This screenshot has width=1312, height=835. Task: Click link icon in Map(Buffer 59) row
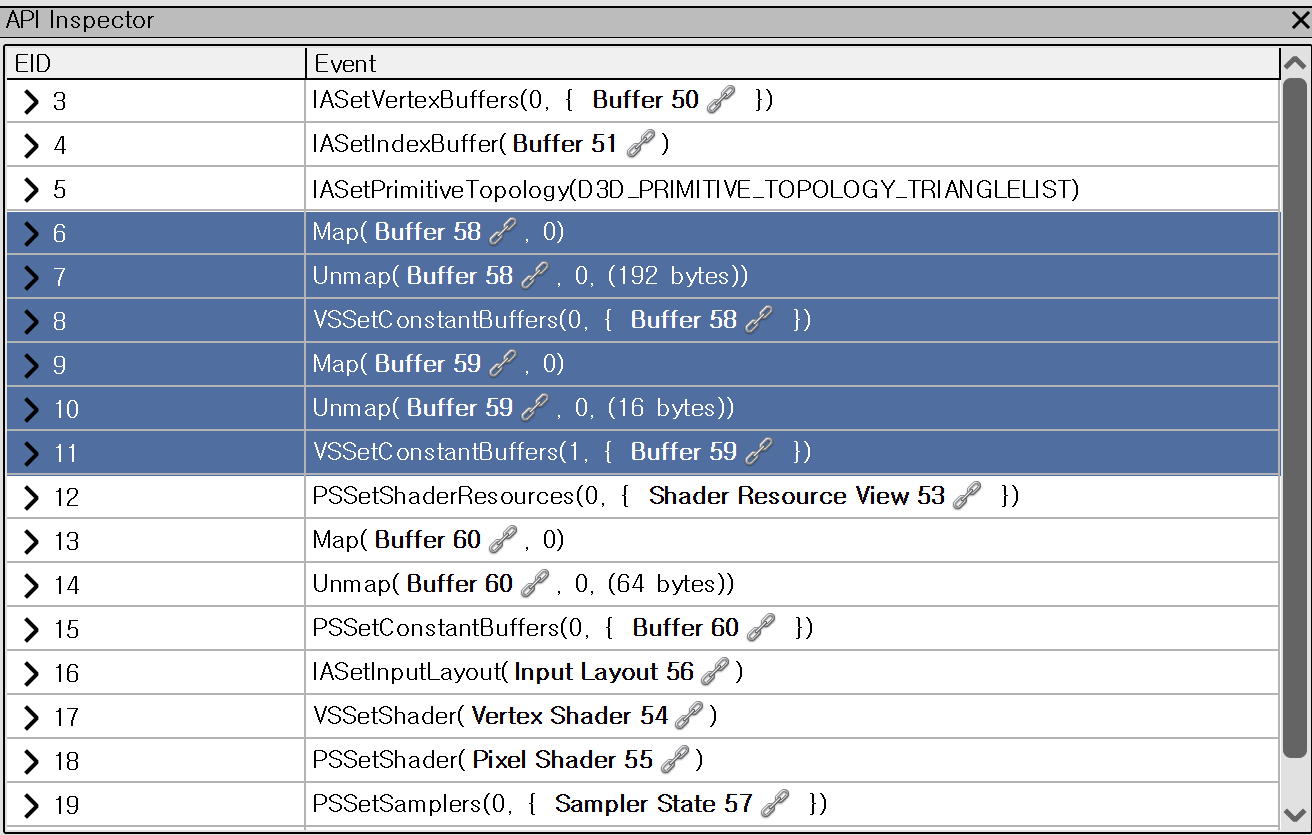click(503, 364)
